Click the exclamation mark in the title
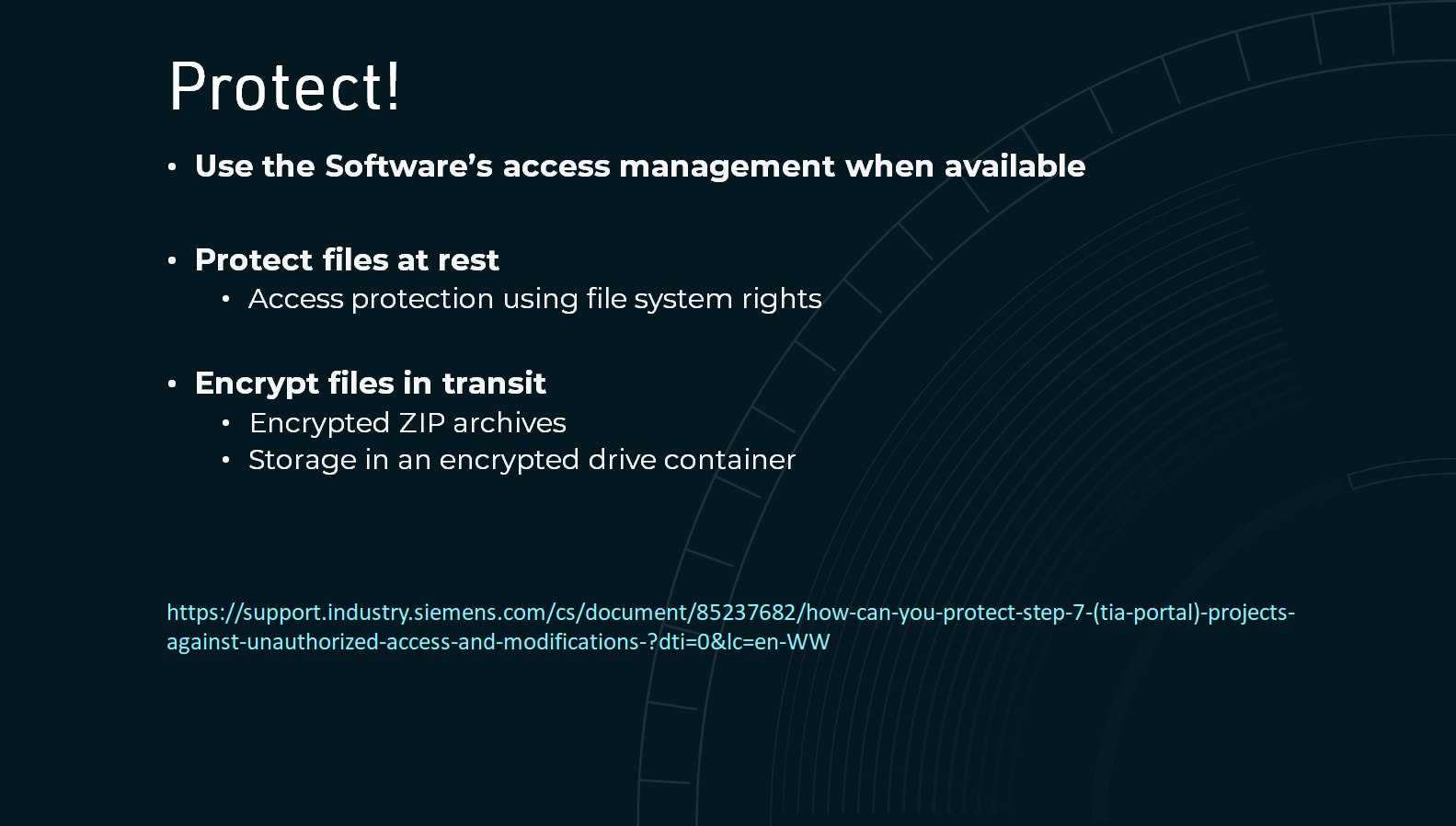This screenshot has width=1456, height=826. click(393, 86)
